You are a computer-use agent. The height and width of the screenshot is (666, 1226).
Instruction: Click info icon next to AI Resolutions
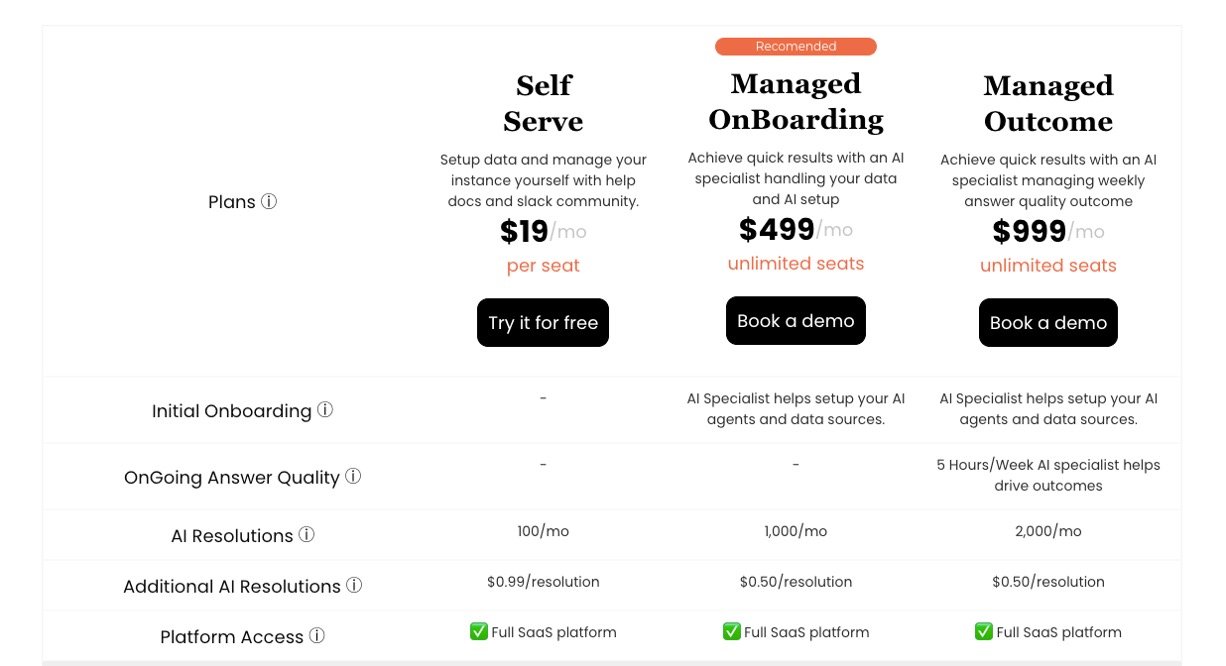click(307, 535)
